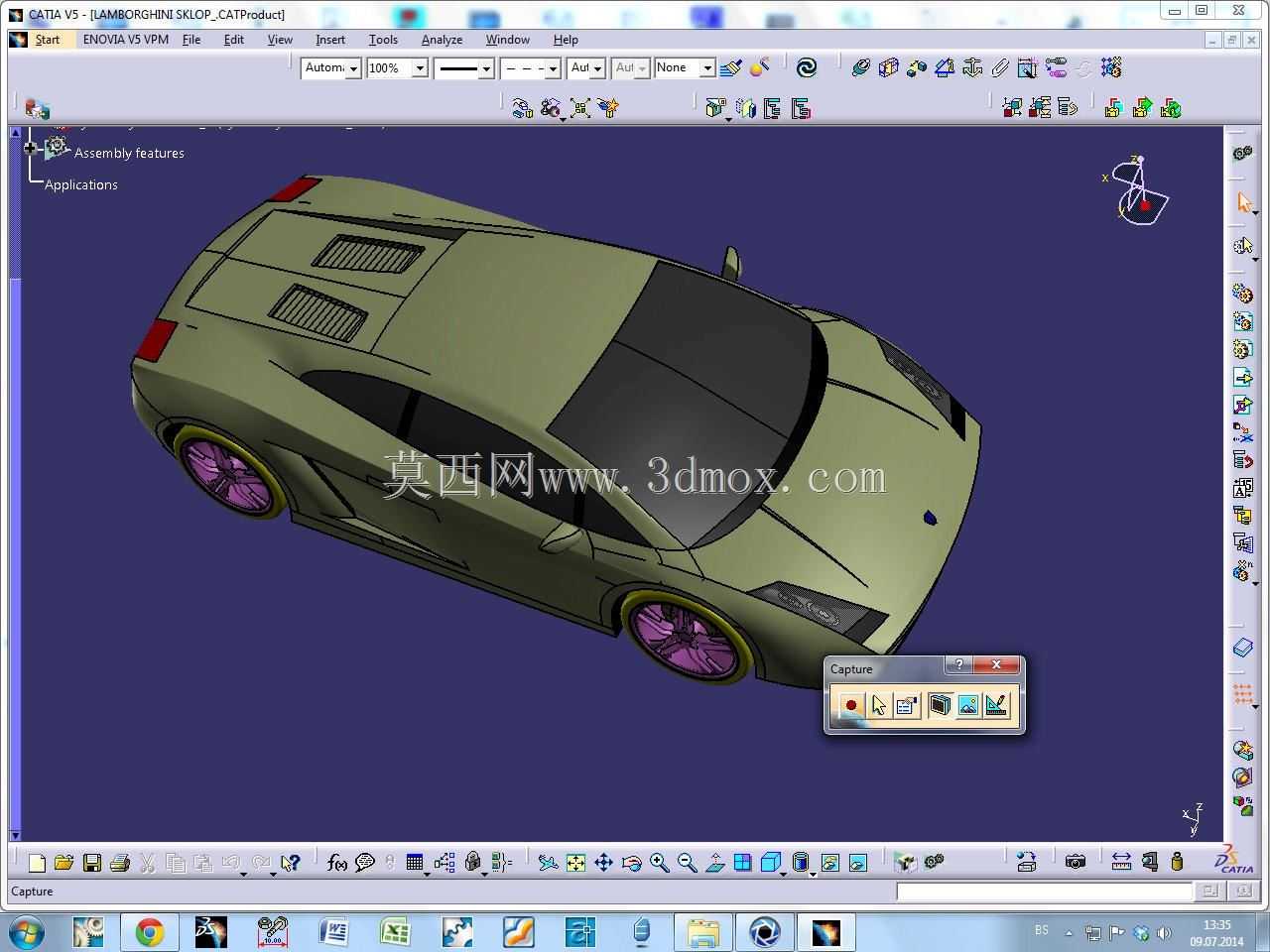This screenshot has width=1270, height=952.
Task: Activate Fly mode icon
Action: pyautogui.click(x=548, y=863)
